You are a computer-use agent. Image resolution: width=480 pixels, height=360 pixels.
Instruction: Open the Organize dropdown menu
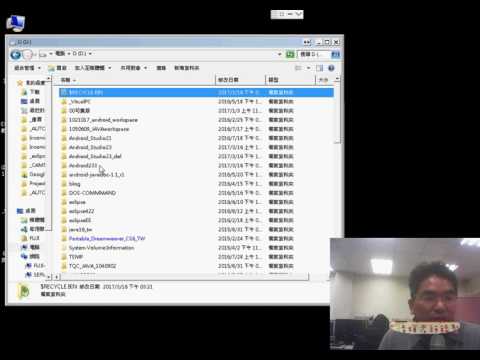click(x=27, y=68)
